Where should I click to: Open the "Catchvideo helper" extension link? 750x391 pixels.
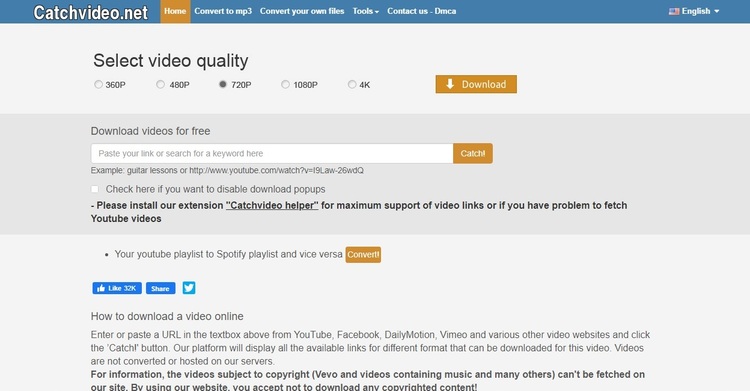tap(272, 206)
